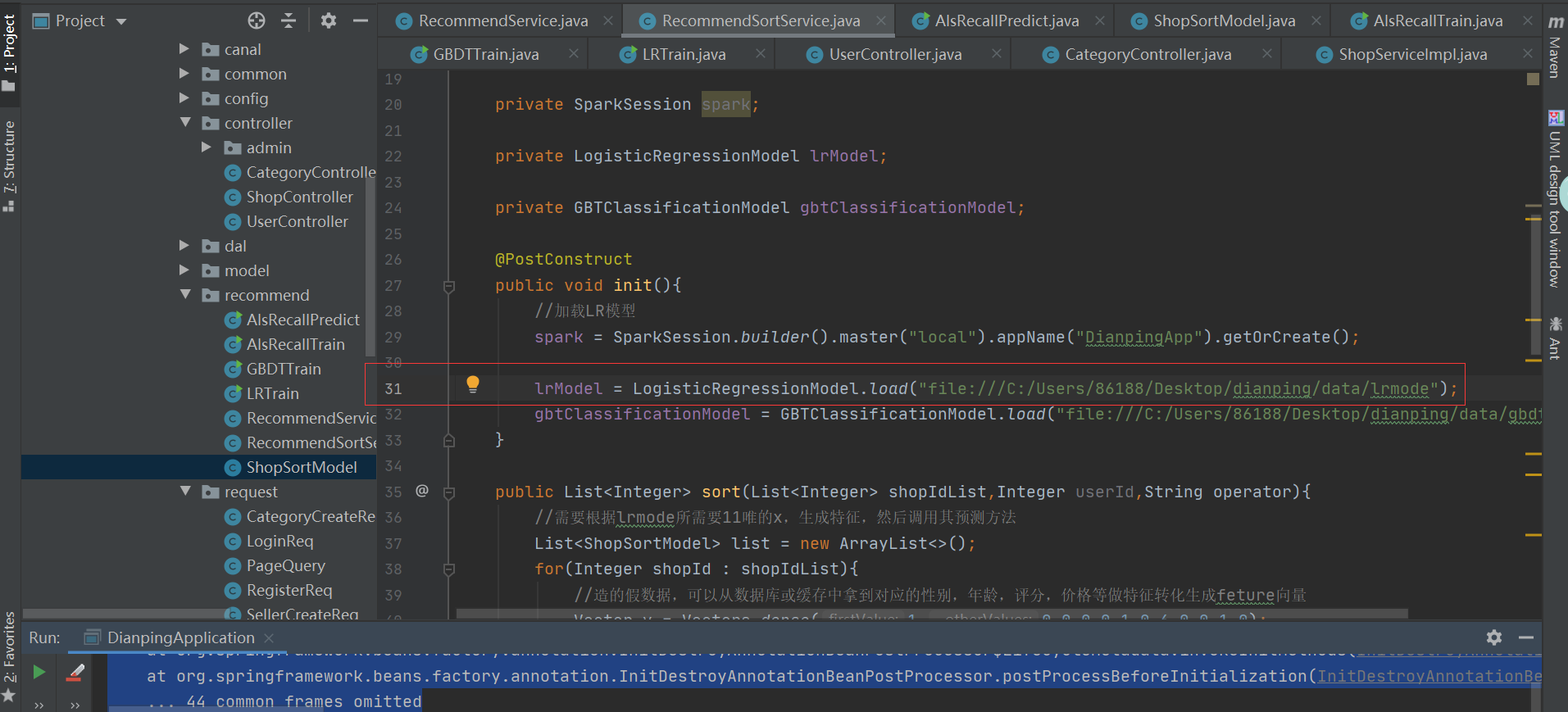Click the editor horizontal scrollbar
Viewport: 1568px width, 712px height.
(x=932, y=613)
